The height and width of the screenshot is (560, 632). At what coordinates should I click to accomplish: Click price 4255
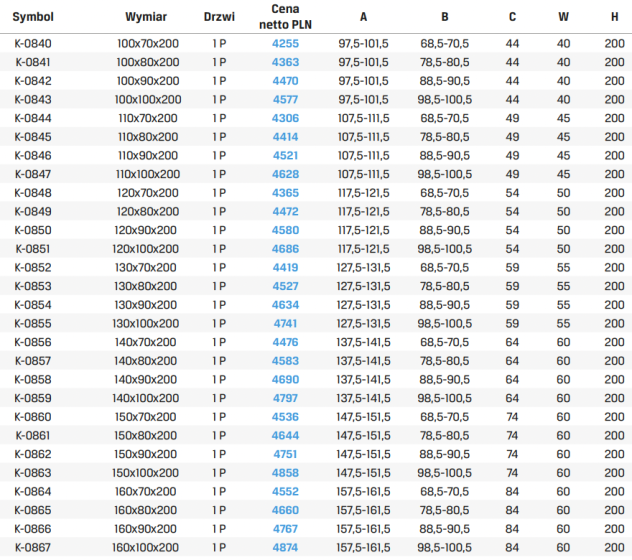click(285, 44)
